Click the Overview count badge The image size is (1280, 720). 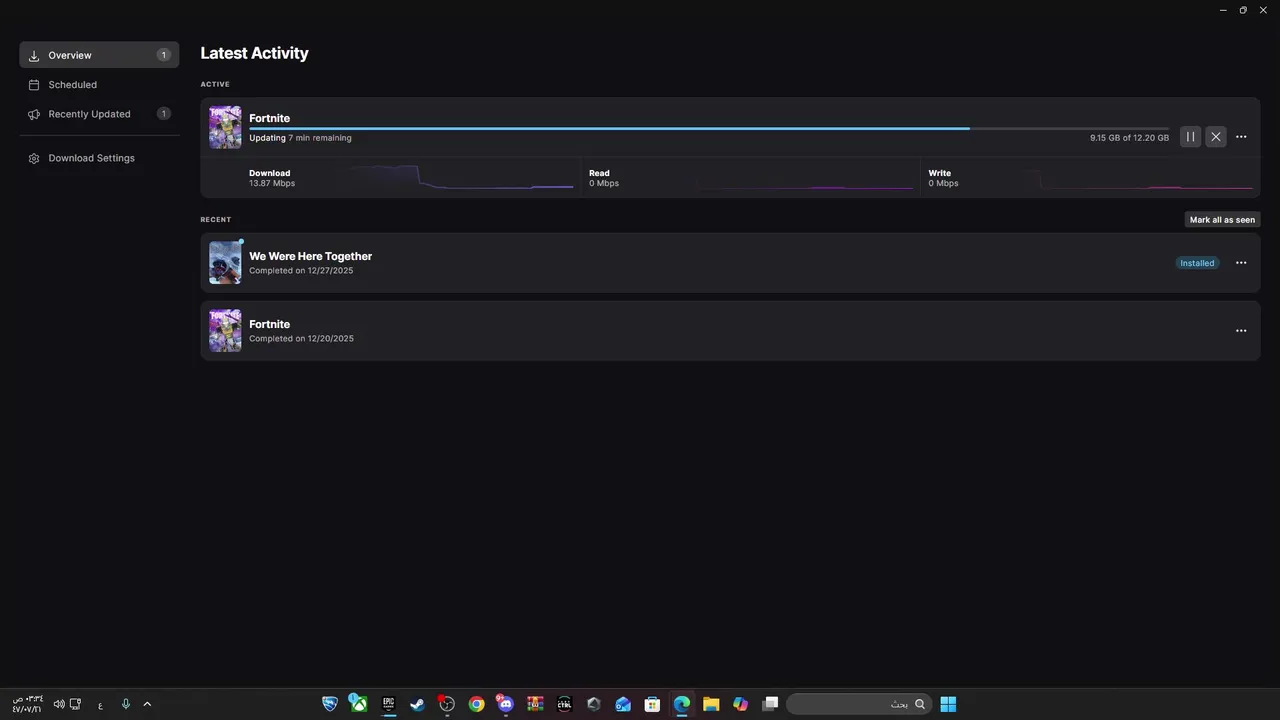[x=164, y=55]
